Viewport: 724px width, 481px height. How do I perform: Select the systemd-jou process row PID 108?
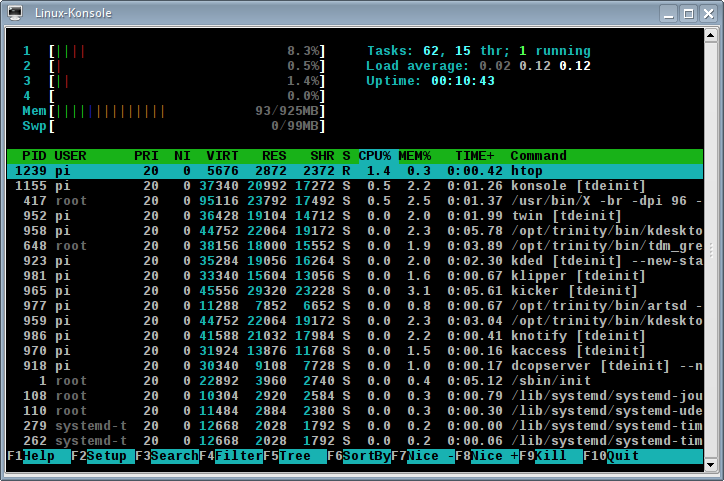tap(355, 396)
